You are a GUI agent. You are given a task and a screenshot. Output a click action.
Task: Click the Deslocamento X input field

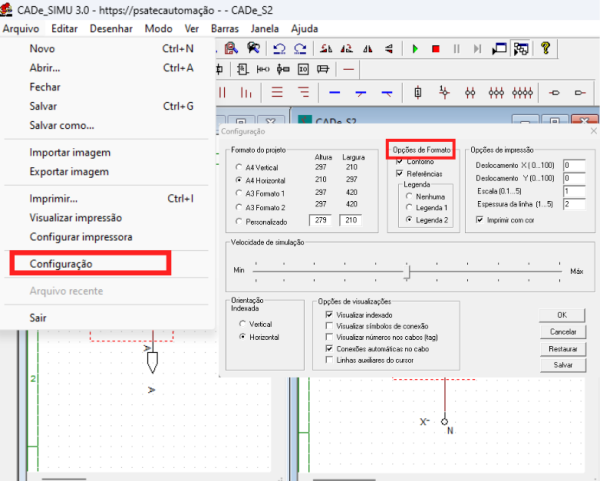574,165
